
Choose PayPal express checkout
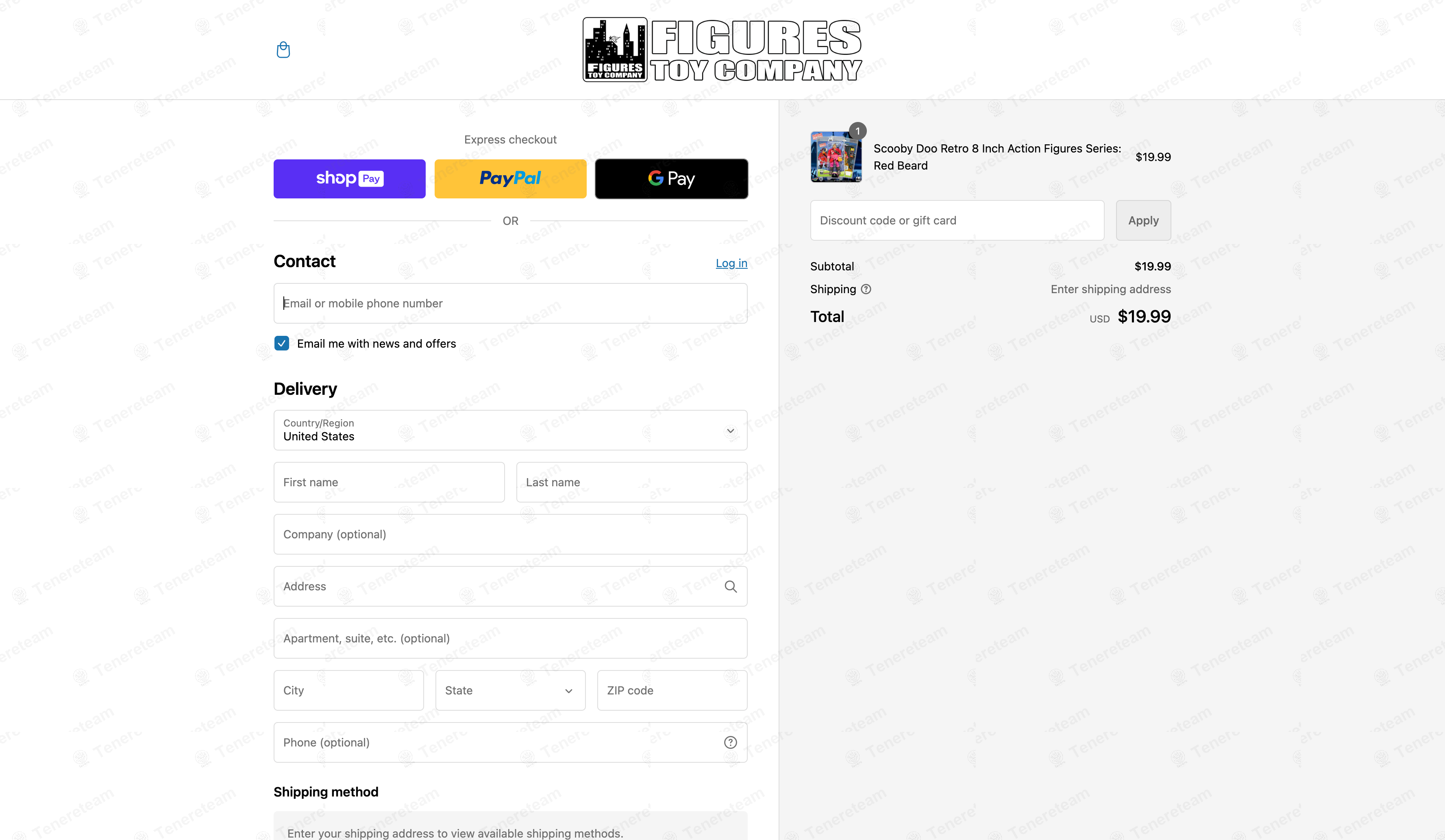tap(510, 179)
